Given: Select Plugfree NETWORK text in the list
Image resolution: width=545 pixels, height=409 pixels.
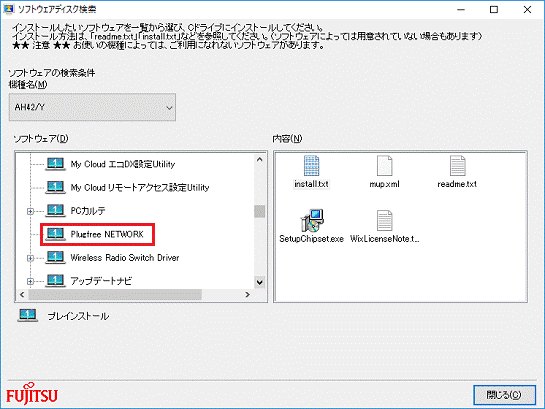Looking at the screenshot, I should click(x=107, y=234).
